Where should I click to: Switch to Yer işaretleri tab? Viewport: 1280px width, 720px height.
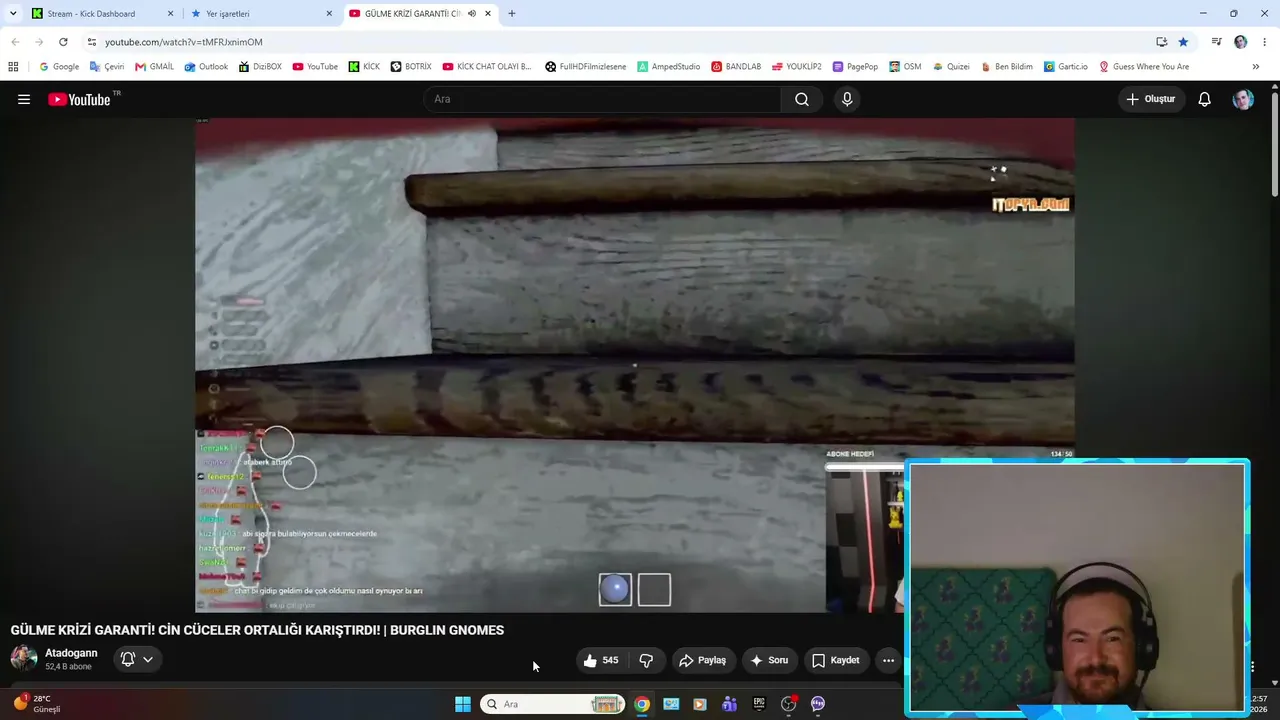[261, 14]
